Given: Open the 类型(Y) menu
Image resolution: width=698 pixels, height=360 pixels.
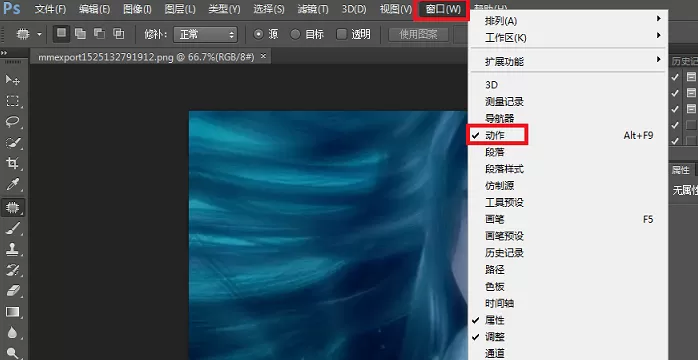Looking at the screenshot, I should tap(224, 9).
